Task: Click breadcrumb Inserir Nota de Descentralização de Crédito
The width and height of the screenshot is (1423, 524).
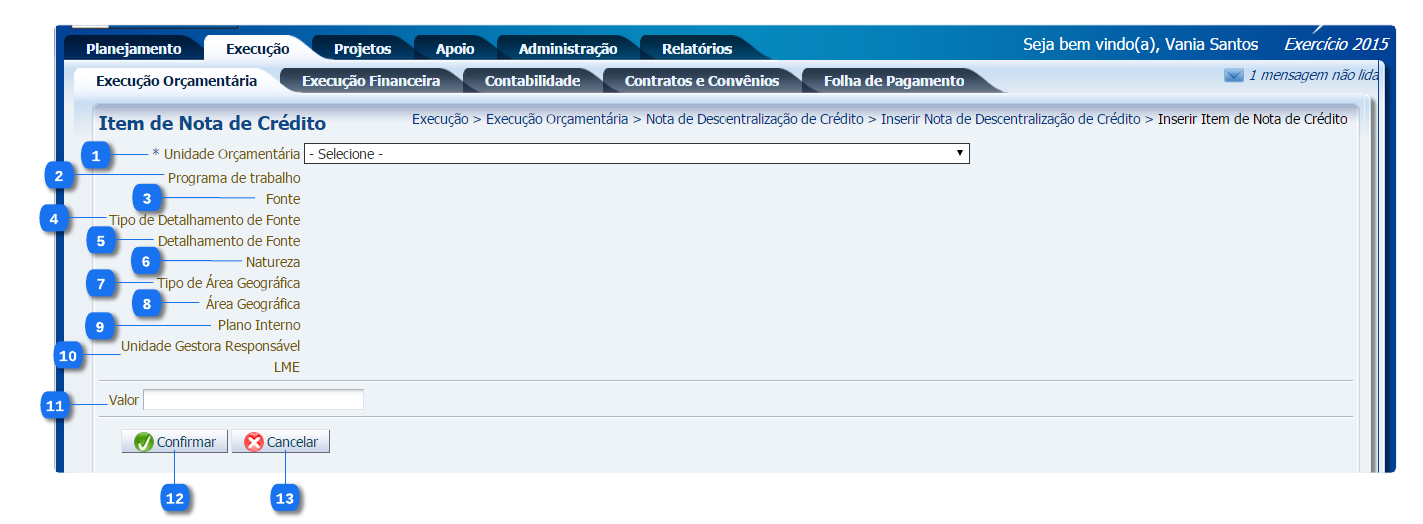Action: pos(1010,119)
